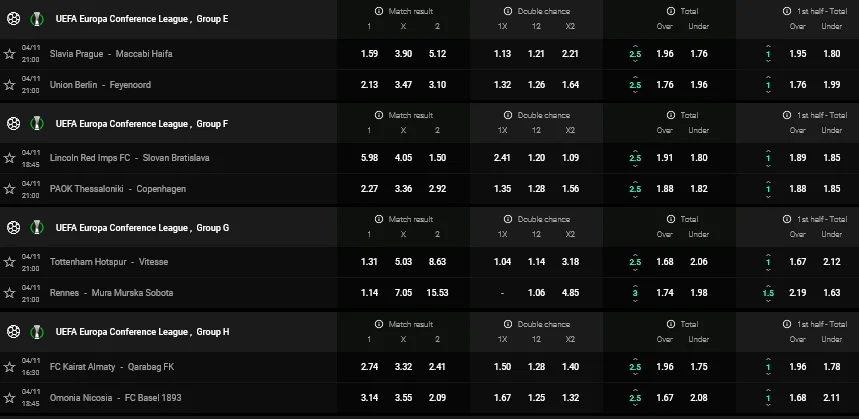859x419 pixels.
Task: Click the soccer ball icon for Group H
Action: [12, 332]
